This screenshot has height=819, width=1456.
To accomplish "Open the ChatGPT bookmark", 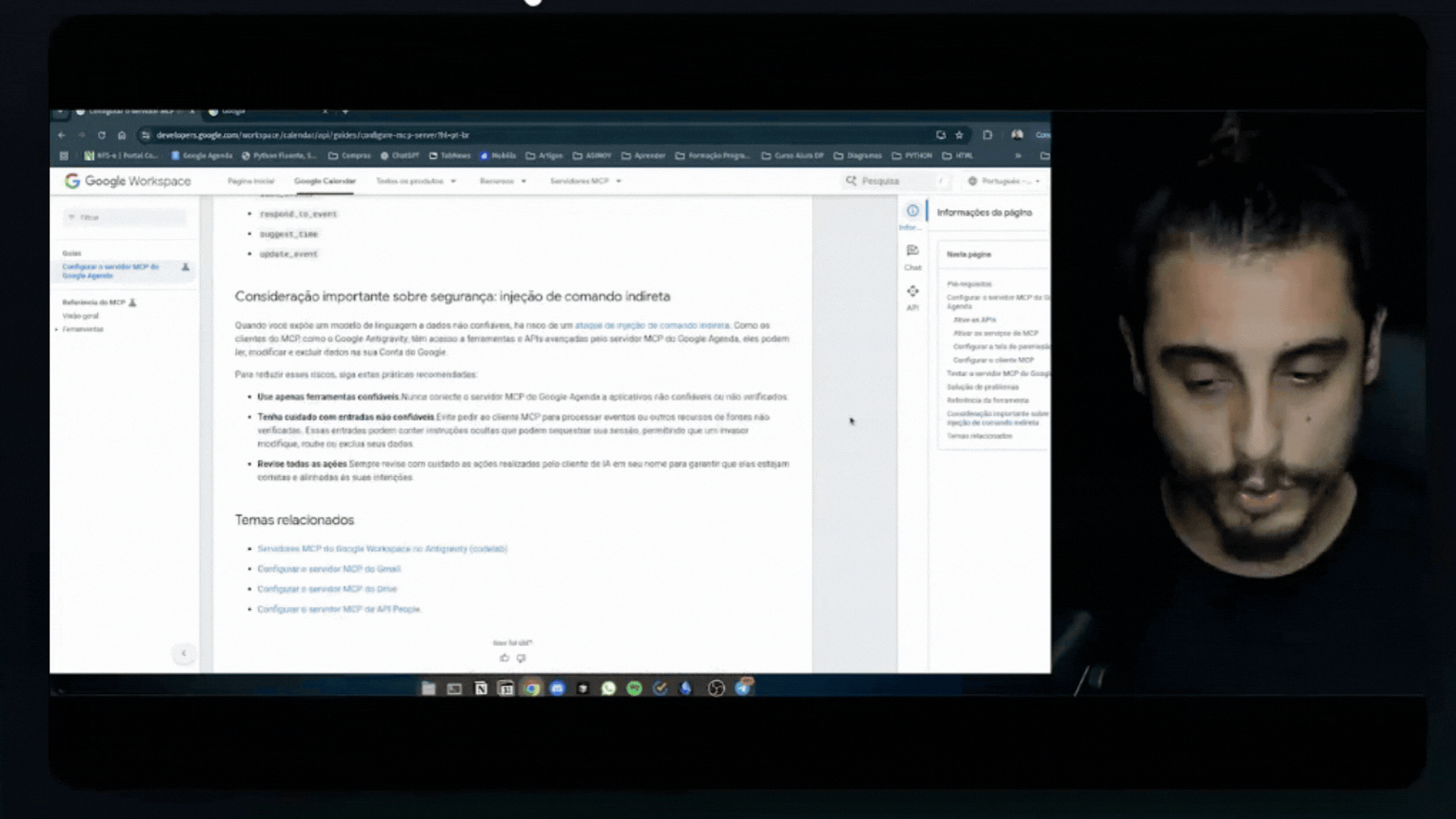I will pos(400,155).
